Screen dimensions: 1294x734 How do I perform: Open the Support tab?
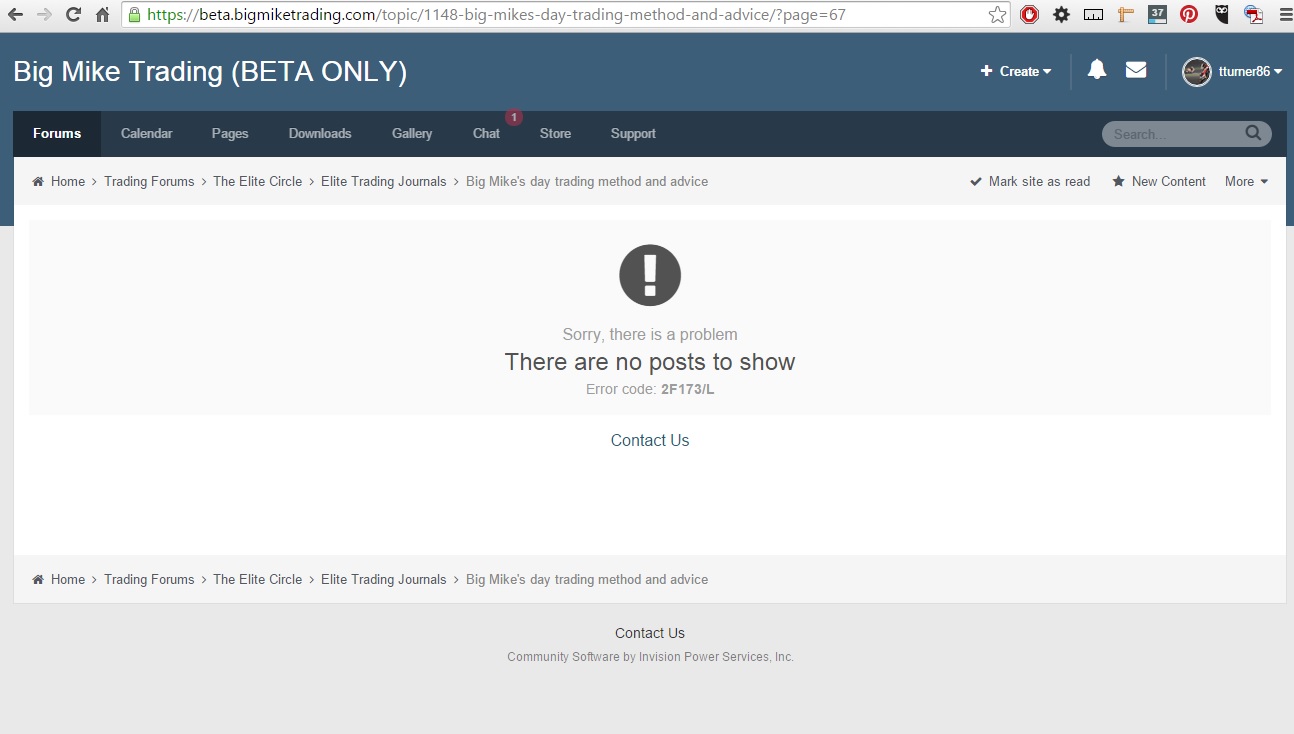633,134
